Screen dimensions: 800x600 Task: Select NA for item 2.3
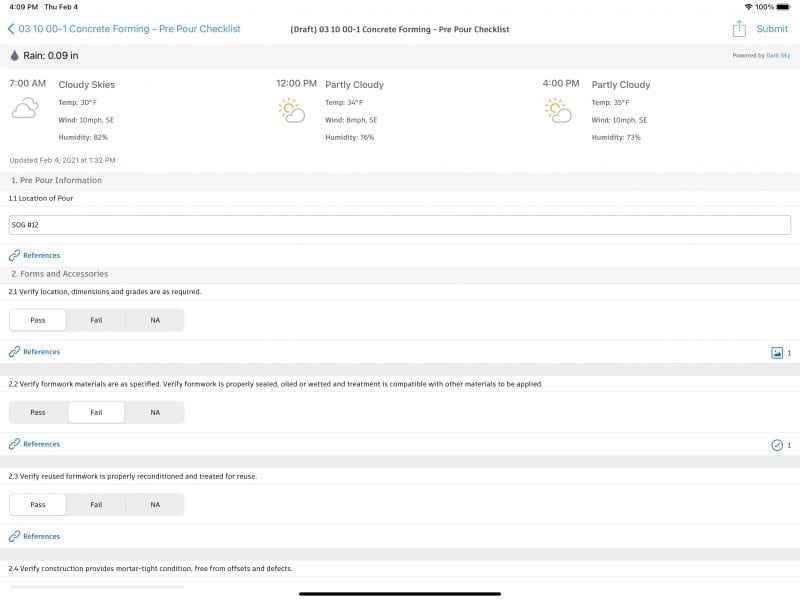pos(155,505)
